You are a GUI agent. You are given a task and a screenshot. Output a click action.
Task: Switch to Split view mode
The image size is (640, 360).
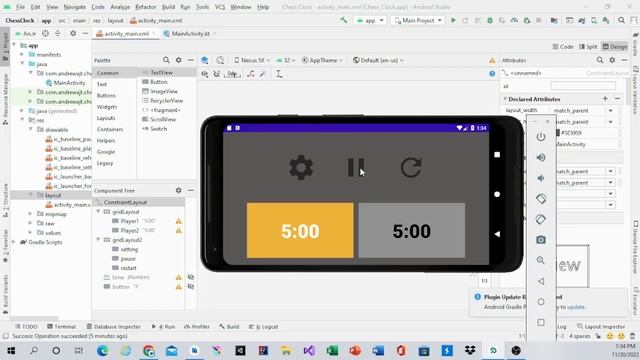588,47
